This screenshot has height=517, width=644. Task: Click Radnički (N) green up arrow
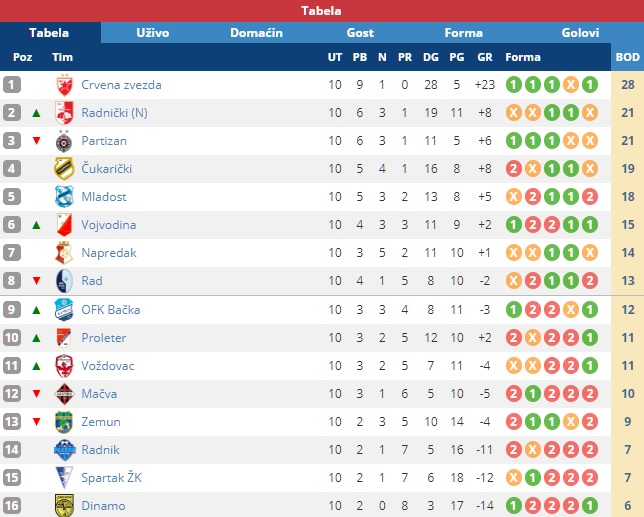(x=37, y=113)
